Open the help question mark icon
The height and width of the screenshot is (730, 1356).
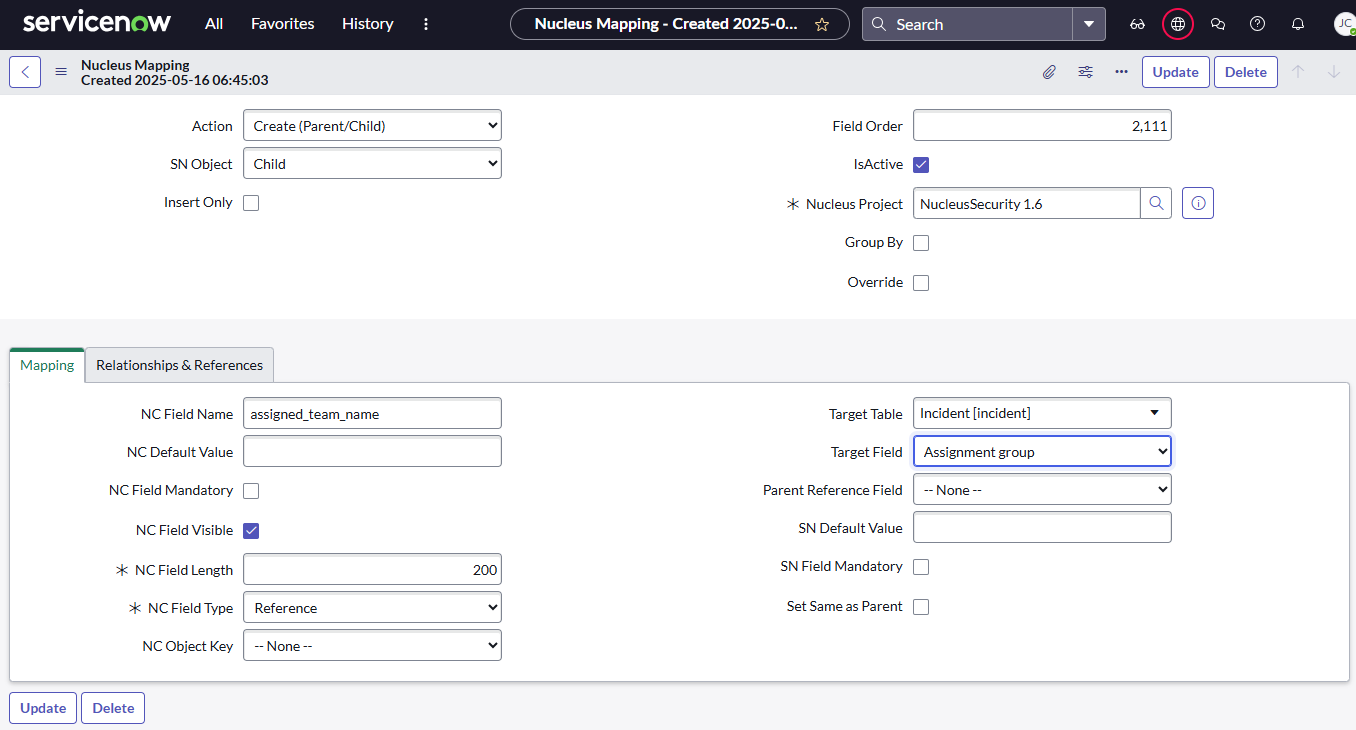tap(1258, 24)
